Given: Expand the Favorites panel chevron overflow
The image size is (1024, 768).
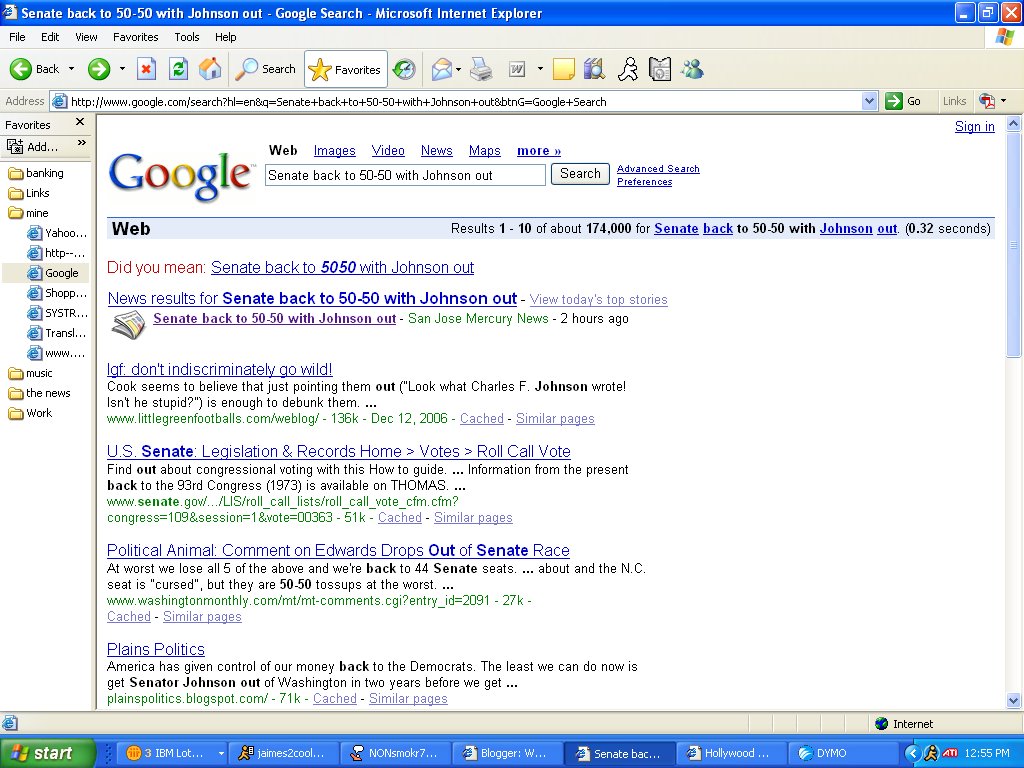Looking at the screenshot, I should coord(82,143).
